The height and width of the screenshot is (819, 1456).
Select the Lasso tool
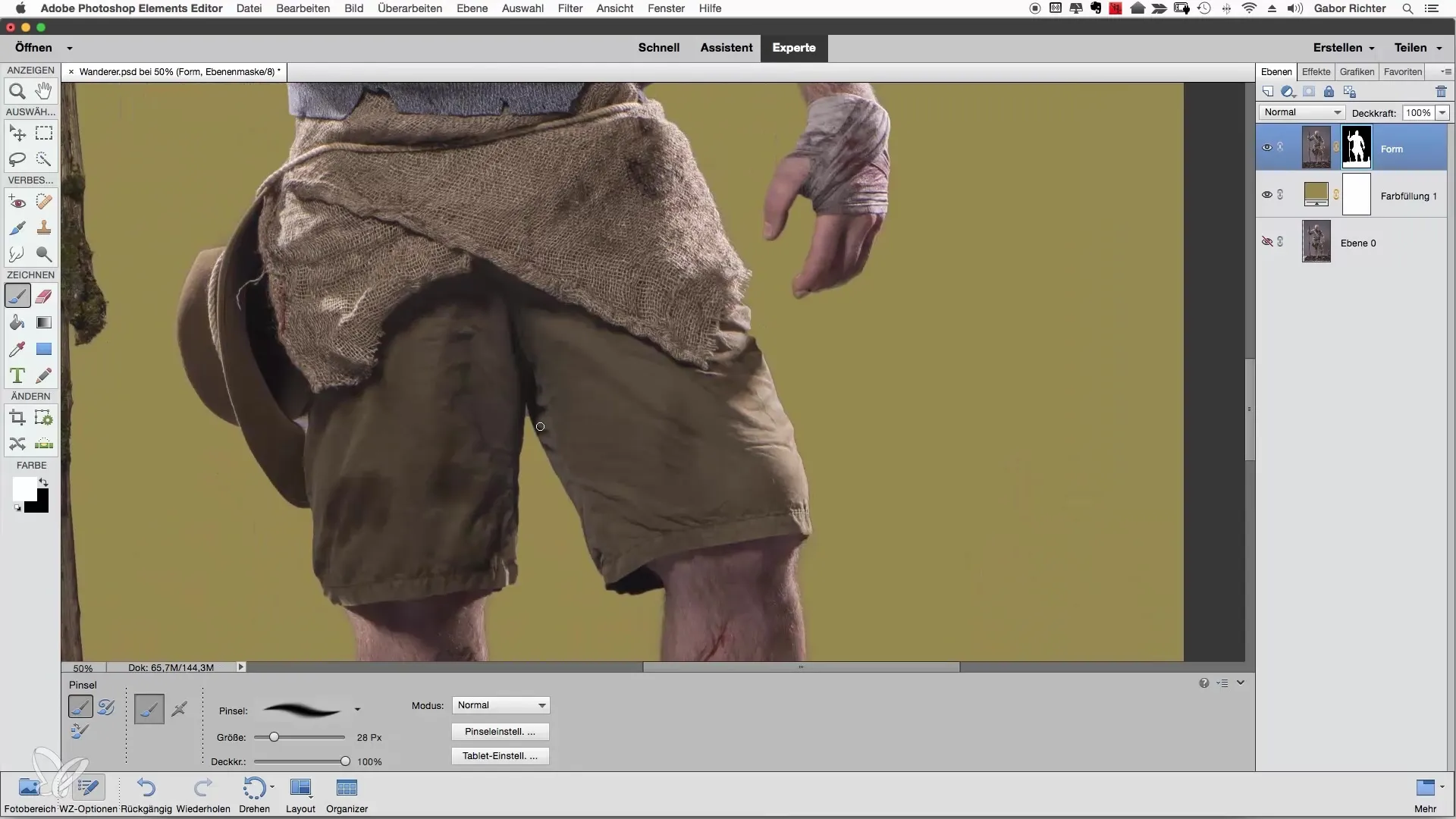coord(17,159)
